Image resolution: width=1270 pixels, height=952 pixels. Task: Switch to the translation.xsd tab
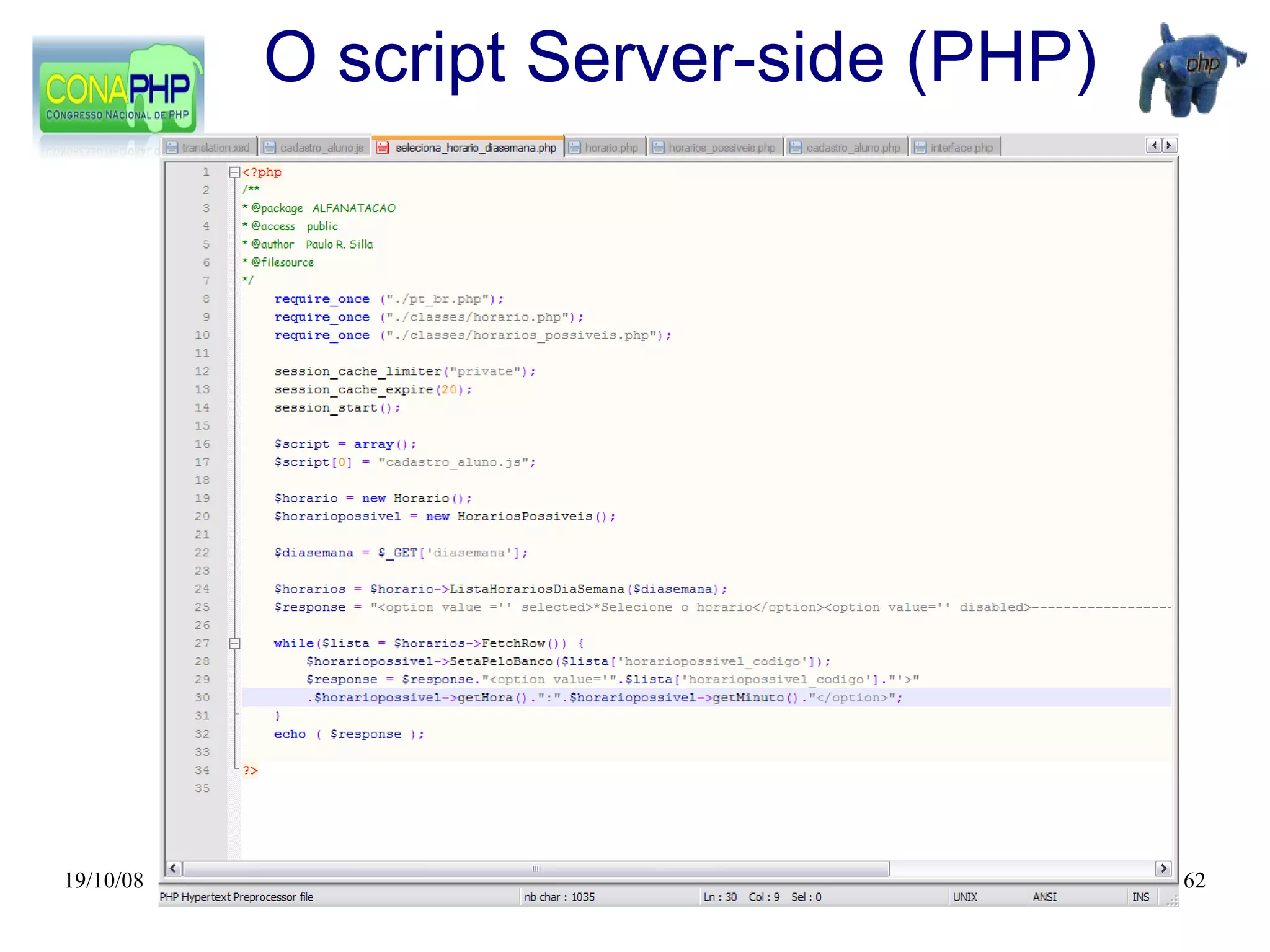point(209,147)
